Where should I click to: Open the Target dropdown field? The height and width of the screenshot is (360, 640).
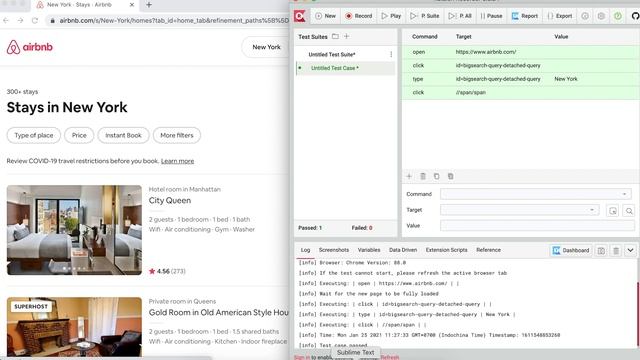coord(520,210)
